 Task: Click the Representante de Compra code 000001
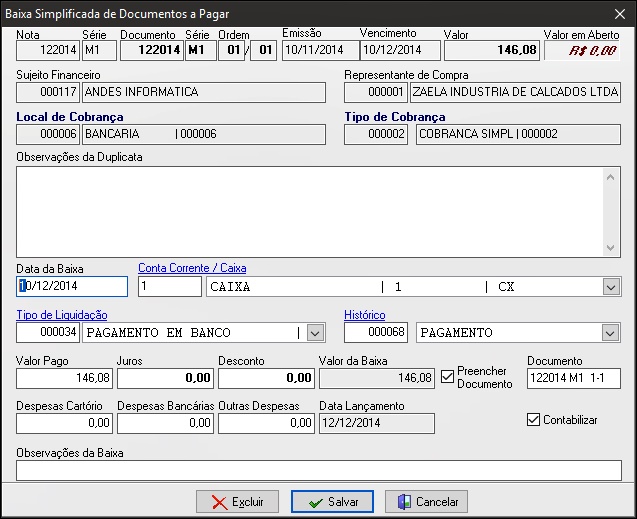(376, 92)
